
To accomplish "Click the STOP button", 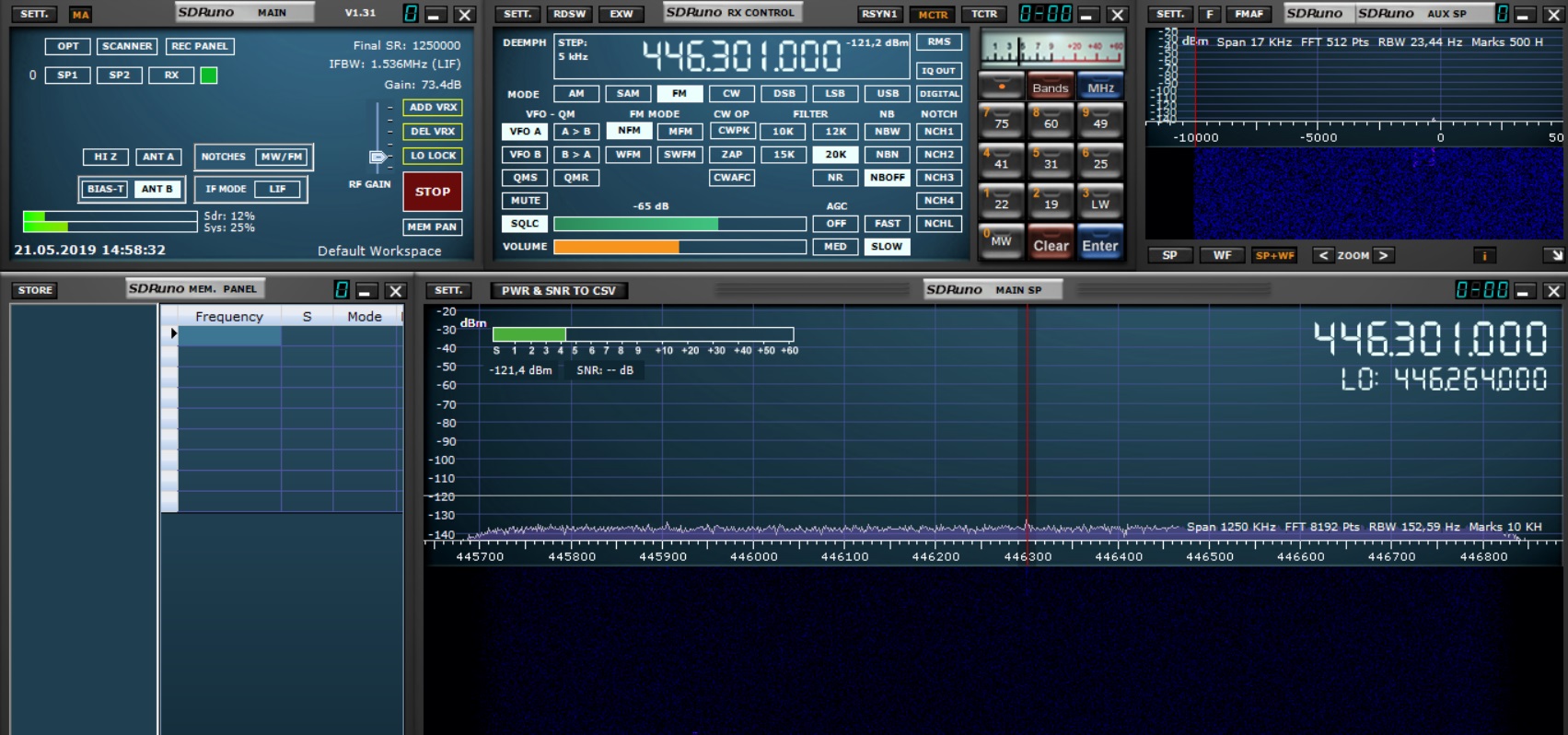I will [x=433, y=192].
